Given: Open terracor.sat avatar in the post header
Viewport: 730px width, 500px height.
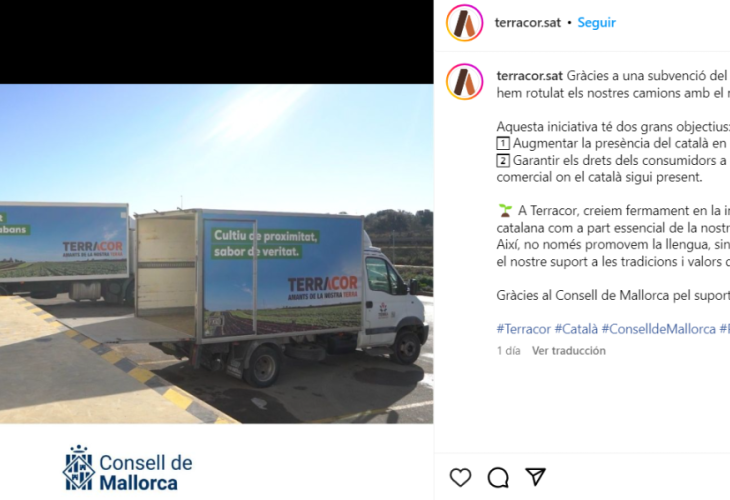Looking at the screenshot, I should click(465, 23).
